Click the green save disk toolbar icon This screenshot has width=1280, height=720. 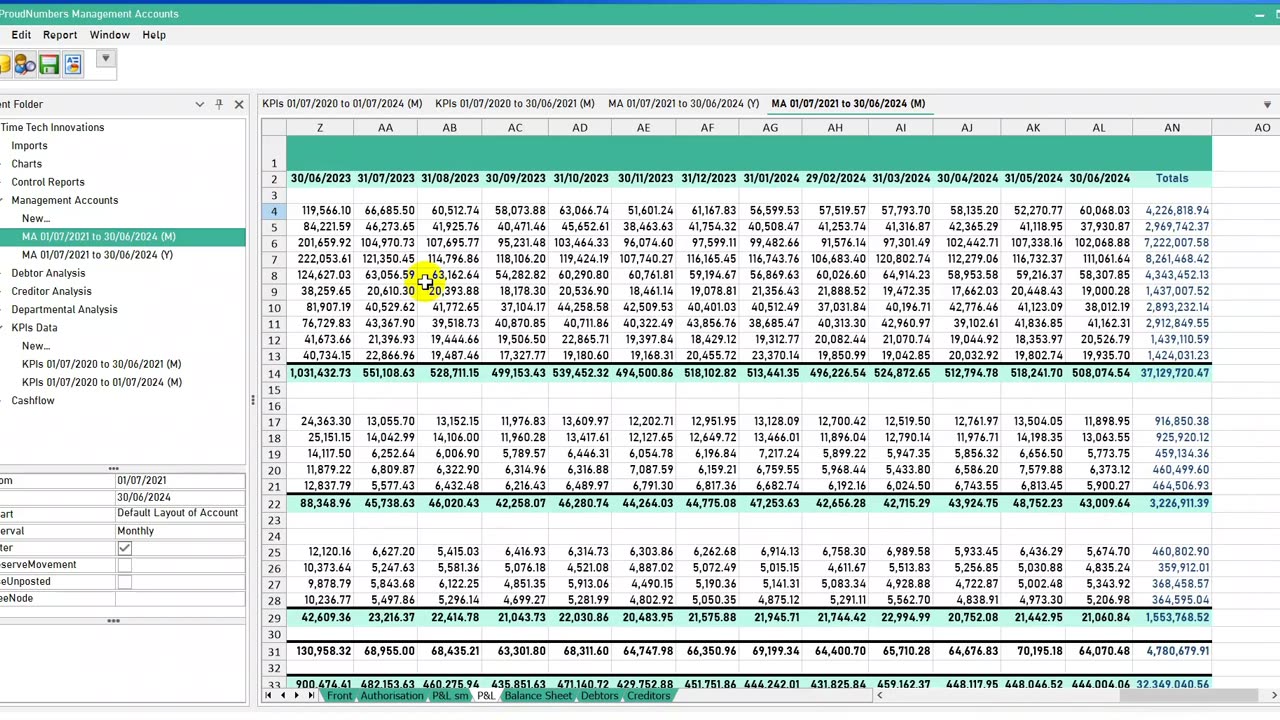point(48,64)
